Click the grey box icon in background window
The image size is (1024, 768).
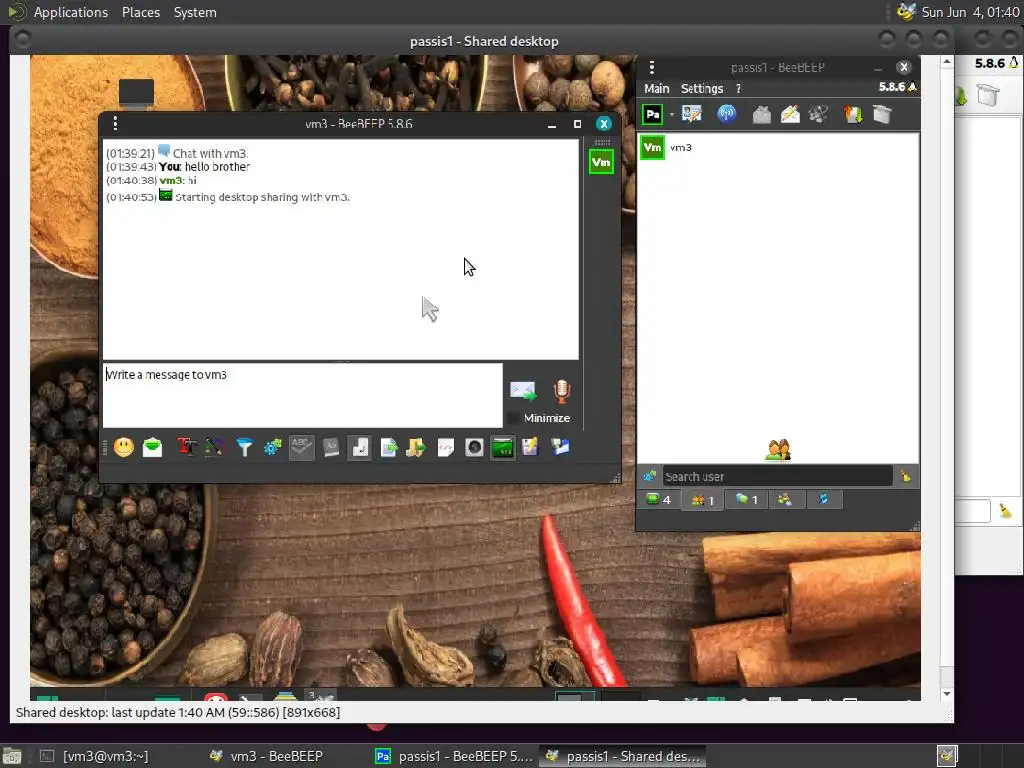pos(988,95)
